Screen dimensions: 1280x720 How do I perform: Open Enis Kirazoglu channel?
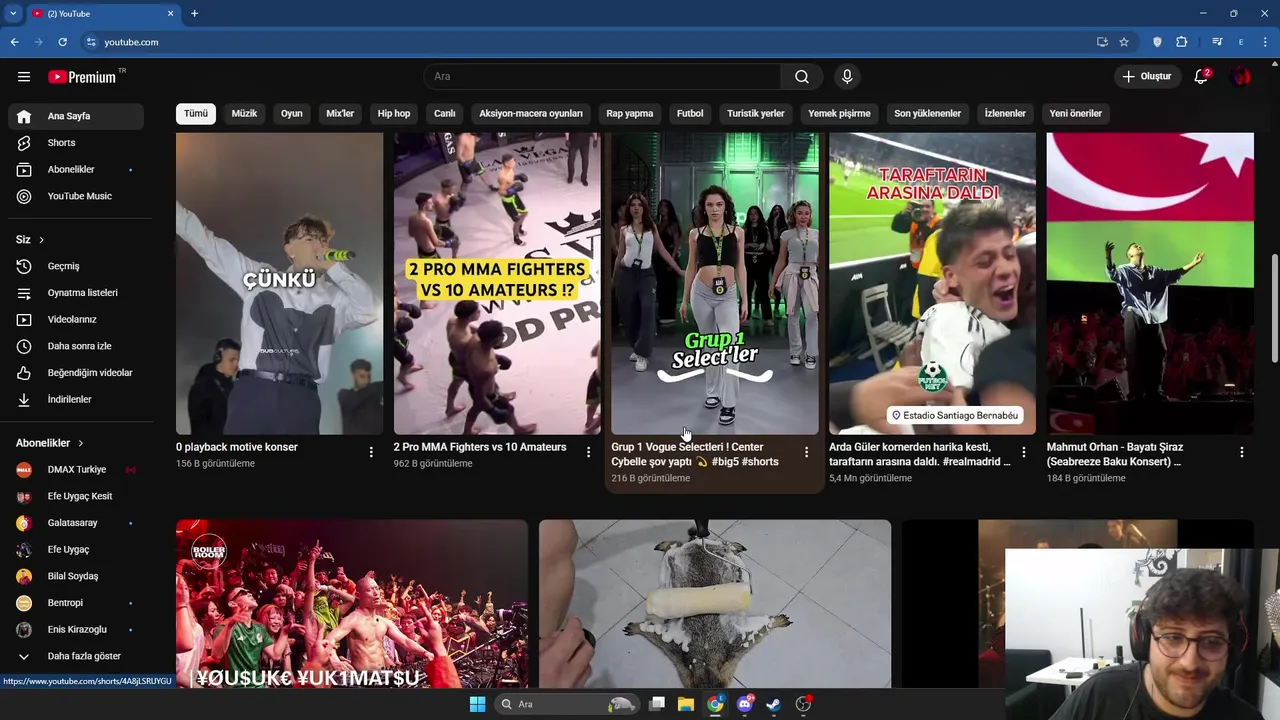pyautogui.click(x=76, y=630)
